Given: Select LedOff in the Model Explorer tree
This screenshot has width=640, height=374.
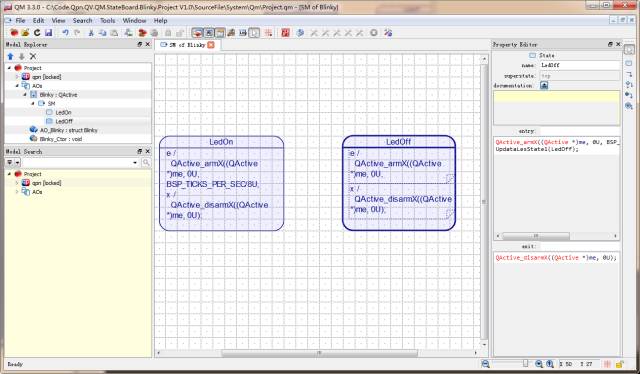Looking at the screenshot, I should [64, 121].
